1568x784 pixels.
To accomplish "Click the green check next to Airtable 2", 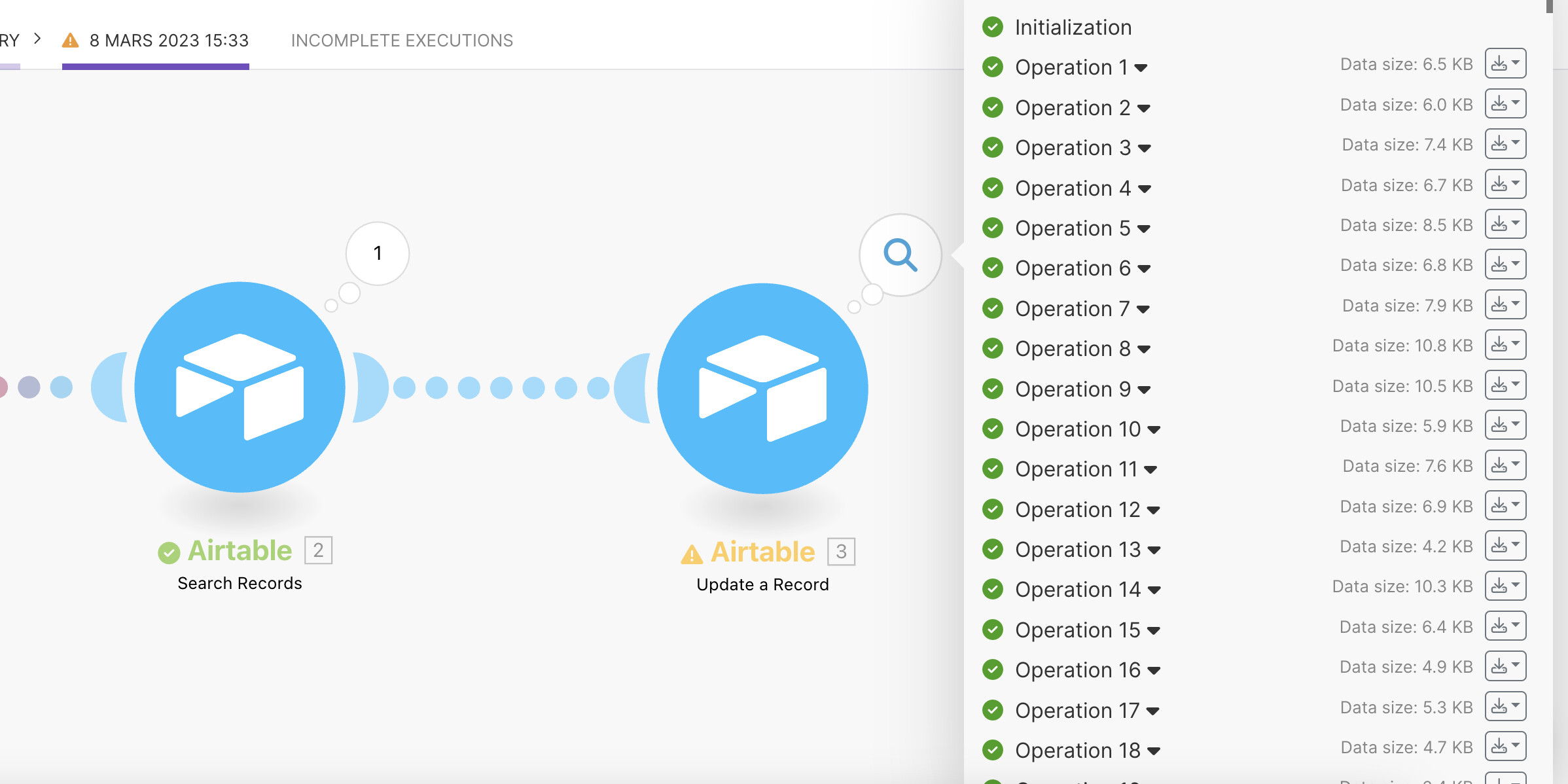I will 169,553.
